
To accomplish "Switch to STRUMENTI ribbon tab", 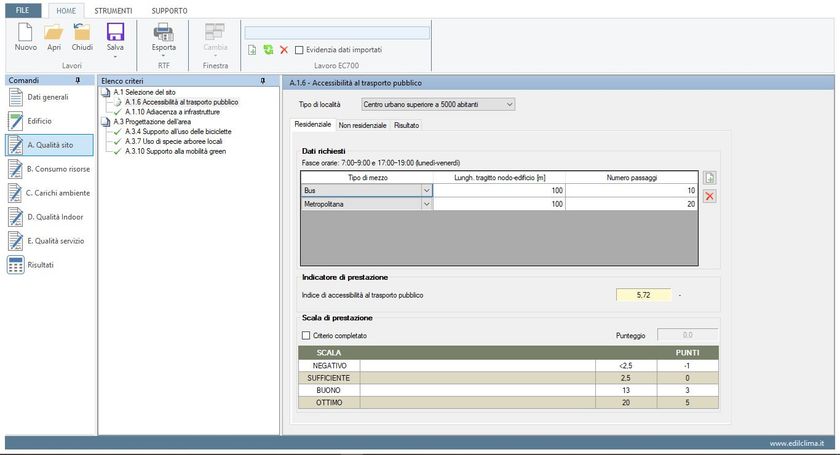I will click(x=113, y=11).
